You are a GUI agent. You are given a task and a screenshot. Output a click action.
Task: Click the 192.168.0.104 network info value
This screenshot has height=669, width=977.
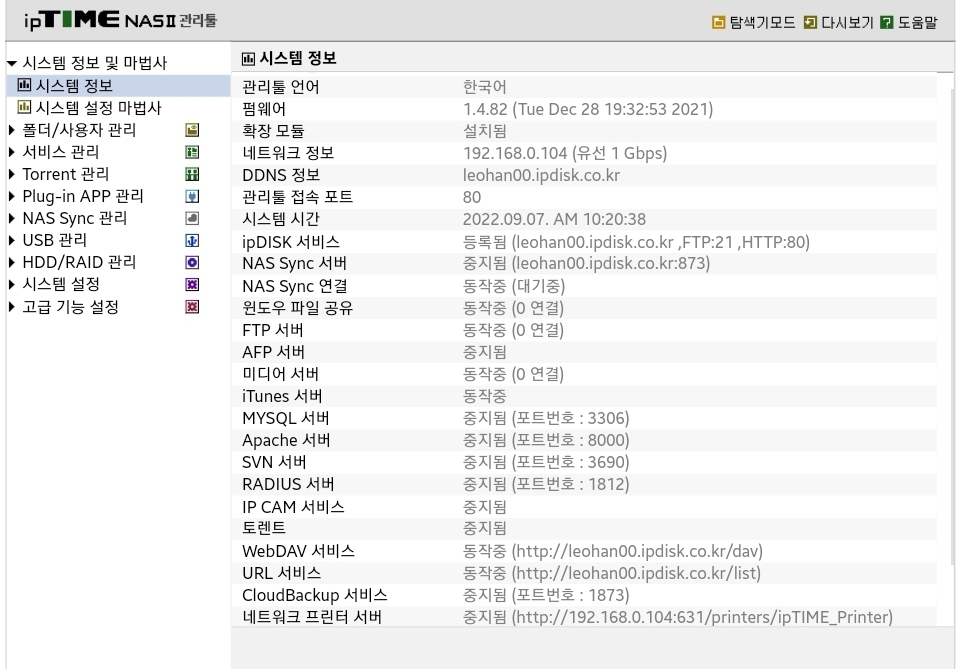[565, 153]
